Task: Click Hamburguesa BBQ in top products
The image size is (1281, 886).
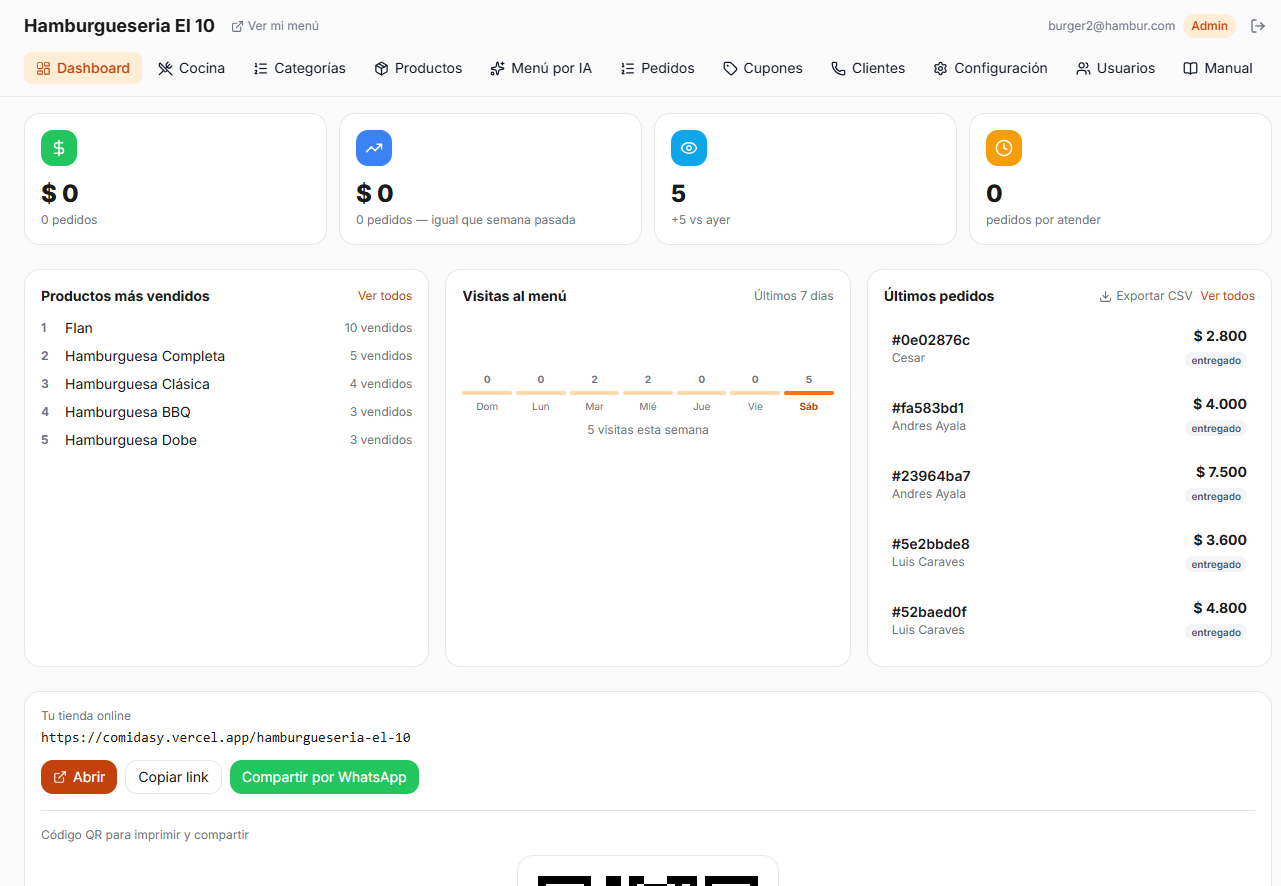Action: coord(226,412)
